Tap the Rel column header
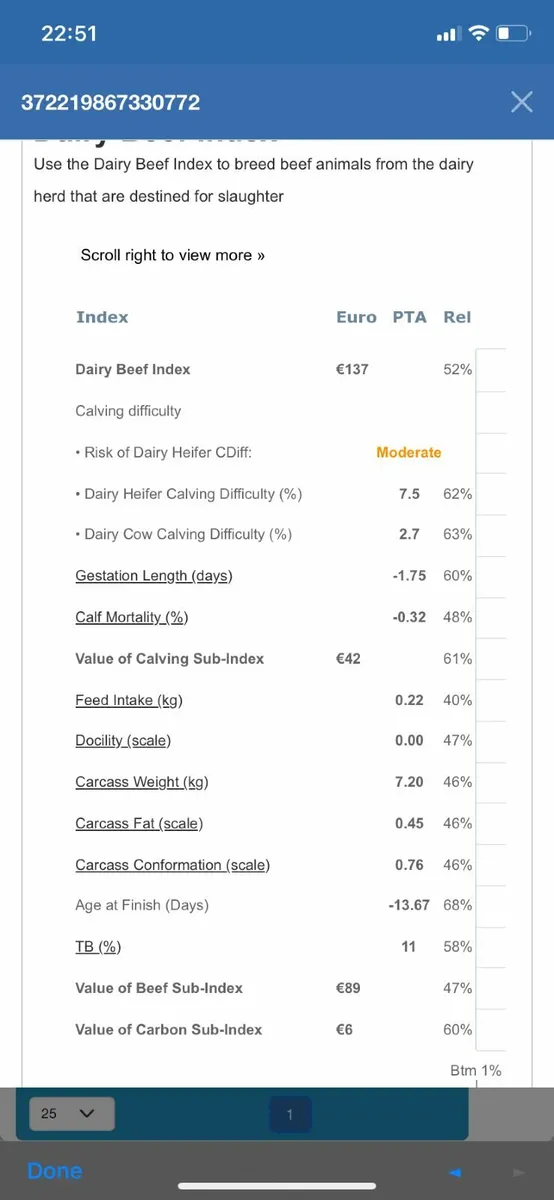The height and width of the screenshot is (1200, 554). [x=457, y=317]
